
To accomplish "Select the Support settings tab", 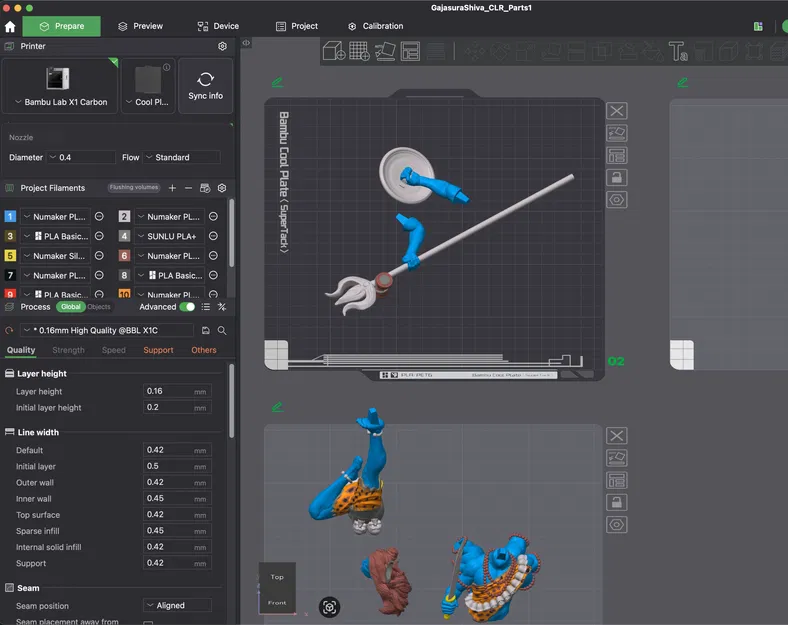I will pos(158,350).
